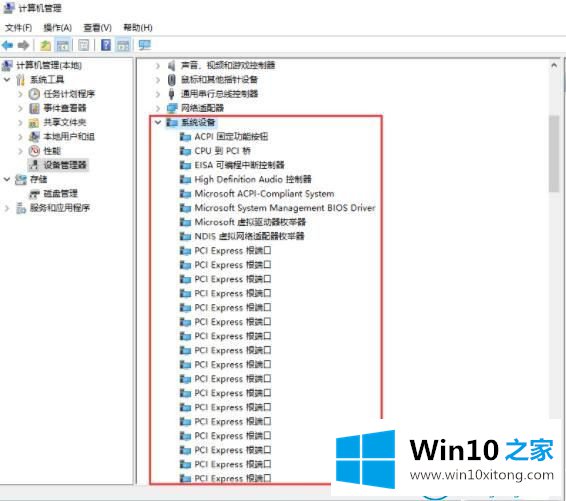
Task: Expand the 鼠标和其他指针设备 category
Action: pyautogui.click(x=157, y=80)
